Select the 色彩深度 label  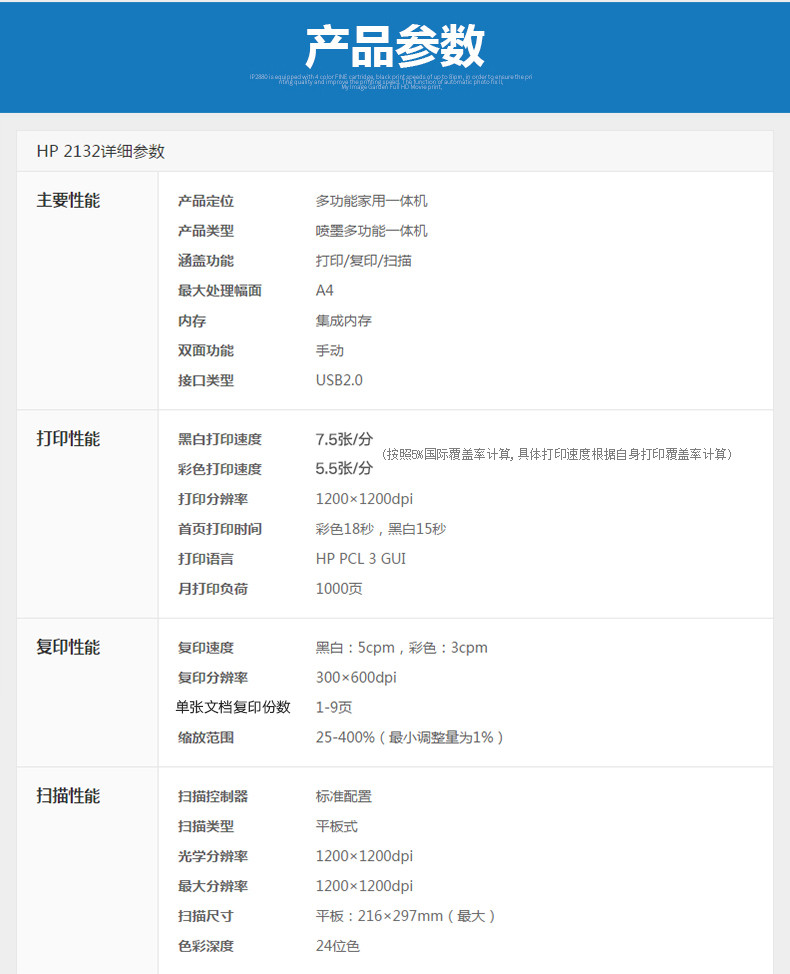[206, 946]
